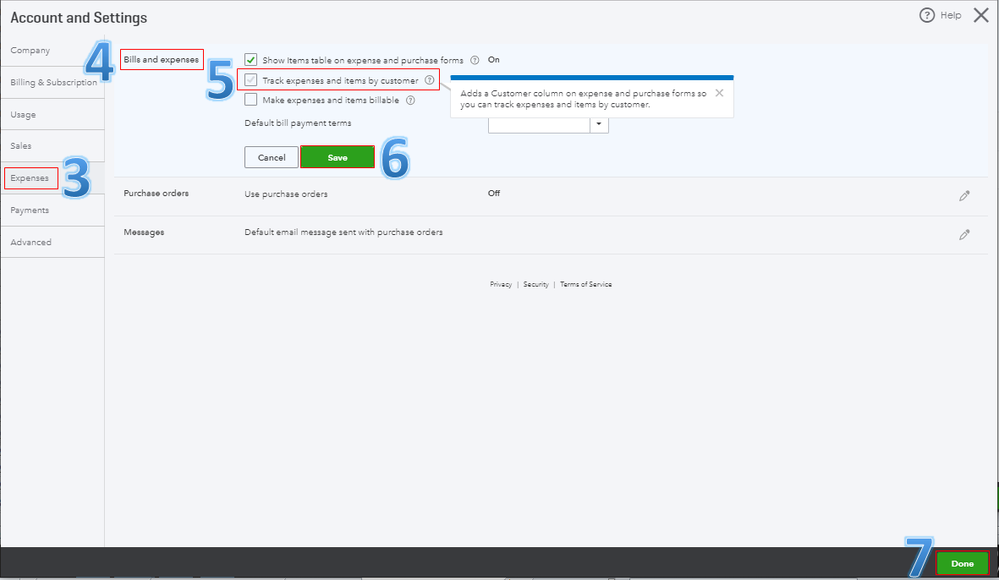The width and height of the screenshot is (999, 580).
Task: Close the Account and Settings dialog
Action: coord(980,15)
